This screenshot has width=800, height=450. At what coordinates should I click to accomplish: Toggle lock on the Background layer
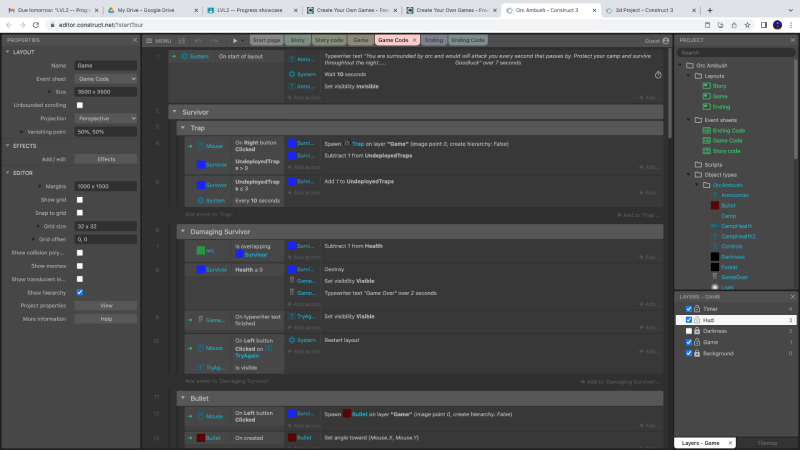[x=697, y=353]
